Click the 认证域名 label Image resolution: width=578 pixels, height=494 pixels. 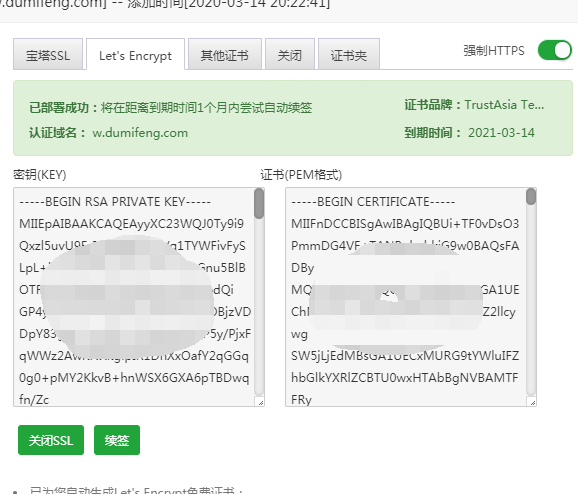(57, 133)
